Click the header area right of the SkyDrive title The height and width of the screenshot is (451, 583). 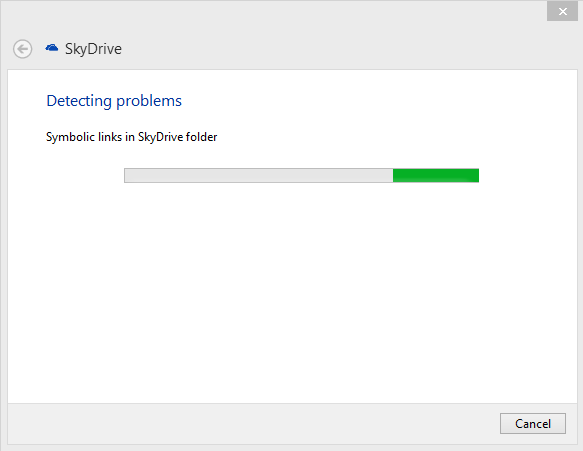[346, 49]
